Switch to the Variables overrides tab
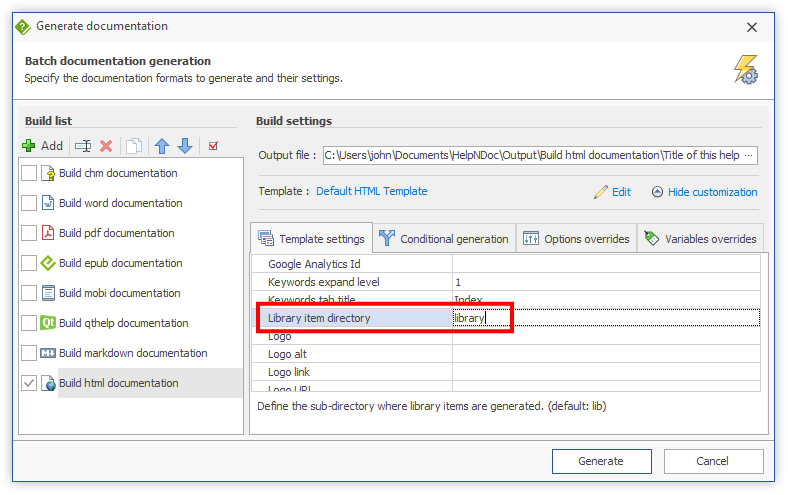 click(701, 239)
